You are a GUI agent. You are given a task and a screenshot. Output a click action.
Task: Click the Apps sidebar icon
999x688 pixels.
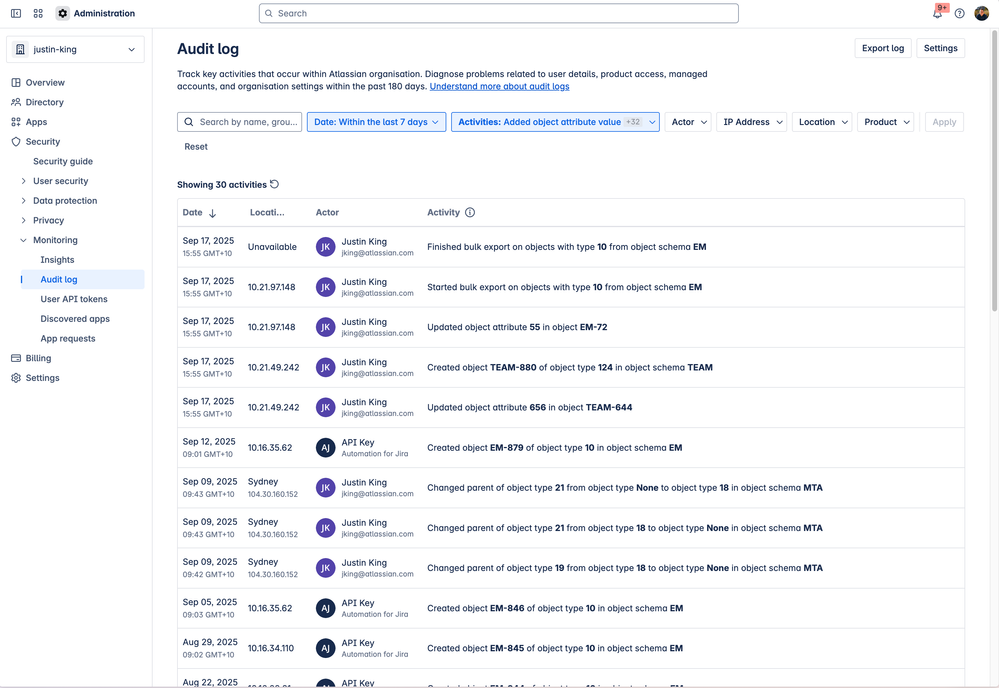point(16,122)
